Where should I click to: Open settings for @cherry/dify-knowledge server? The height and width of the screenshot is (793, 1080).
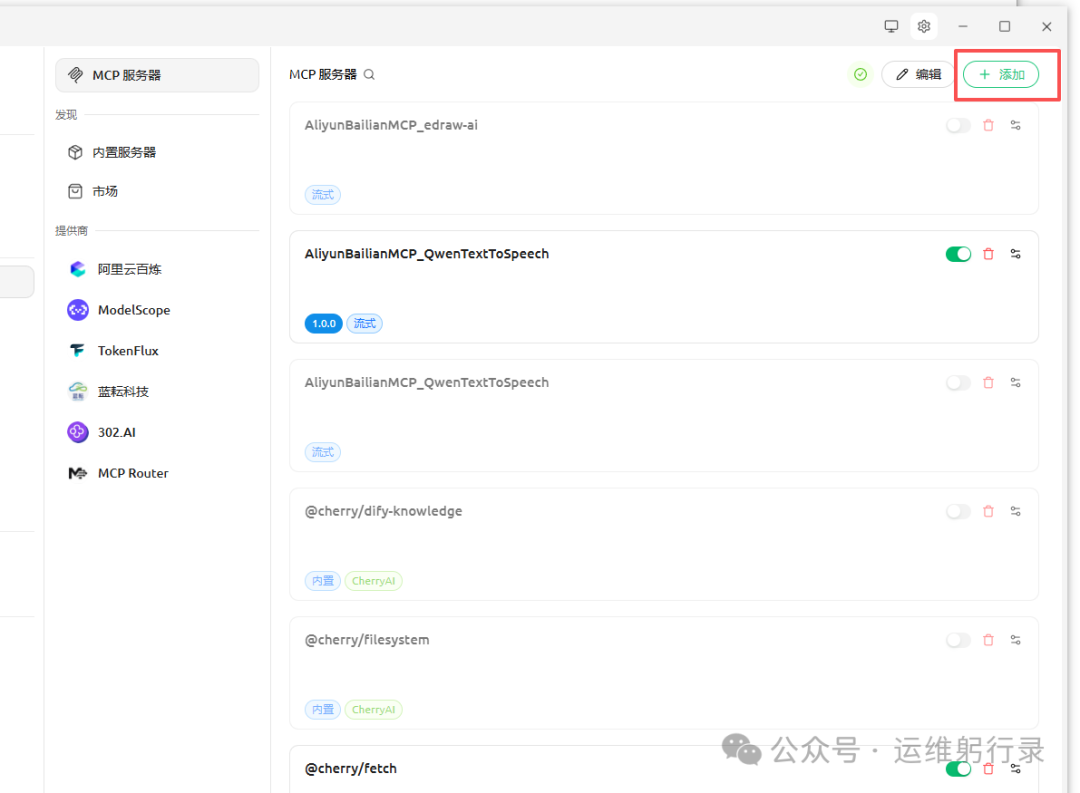(x=1015, y=511)
